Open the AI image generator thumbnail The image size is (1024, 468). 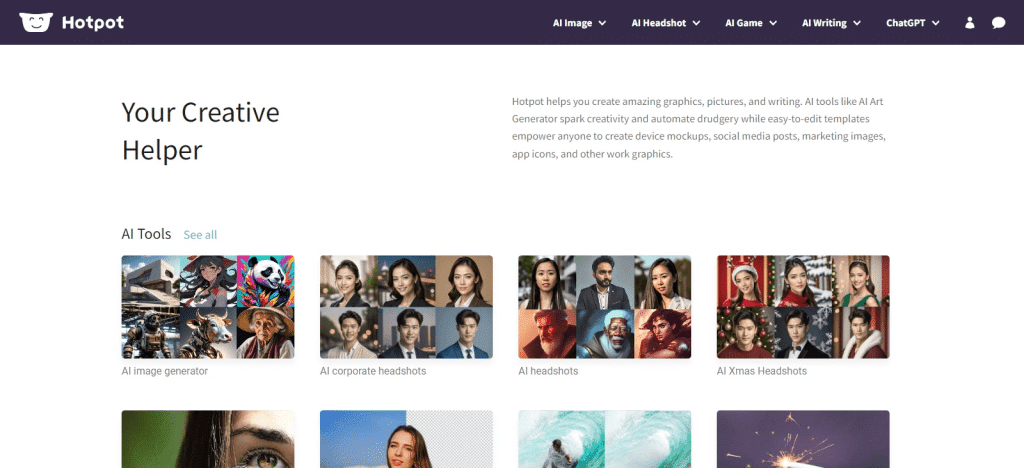pyautogui.click(x=208, y=307)
